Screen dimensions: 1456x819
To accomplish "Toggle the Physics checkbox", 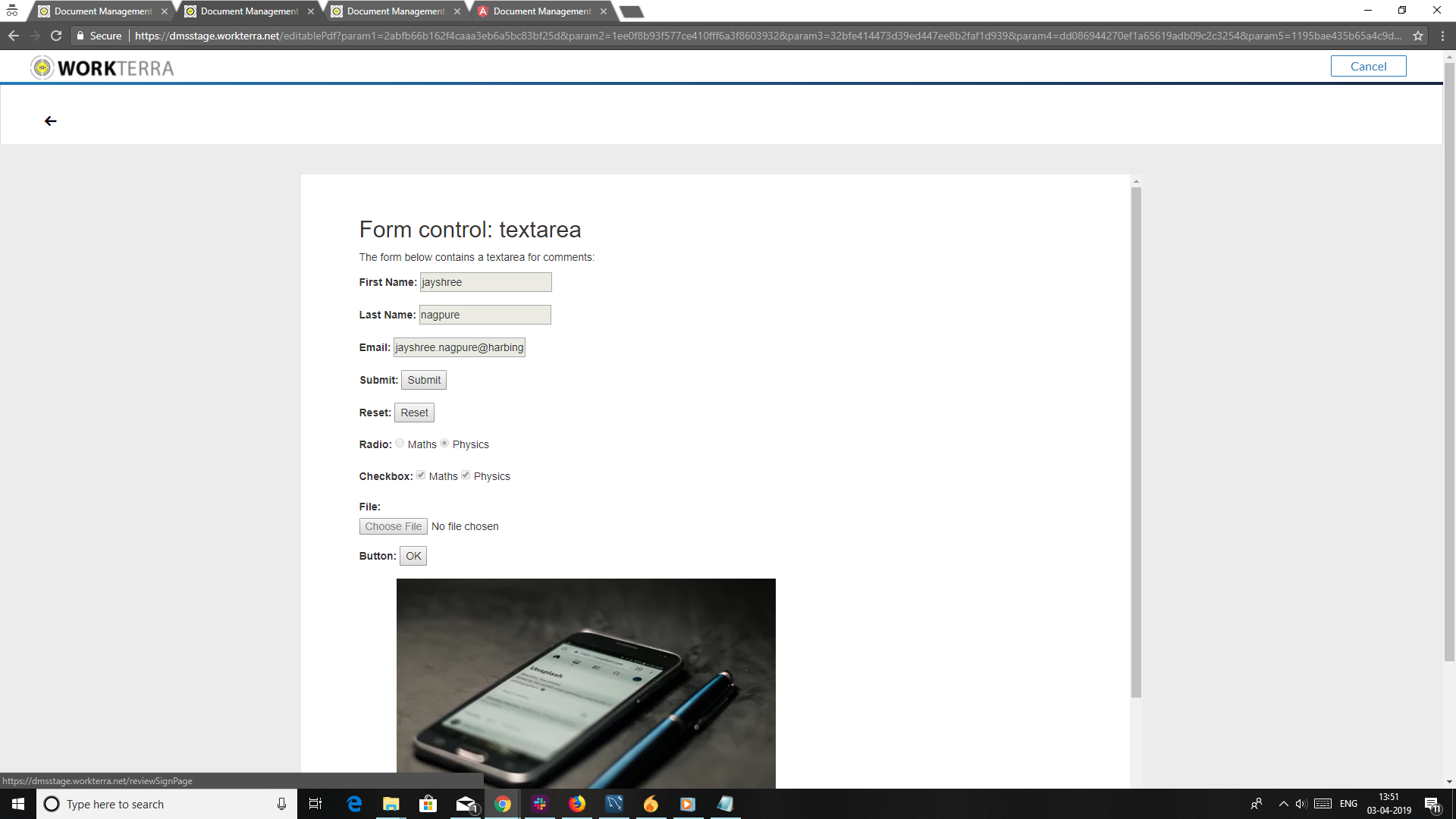I will (x=466, y=475).
